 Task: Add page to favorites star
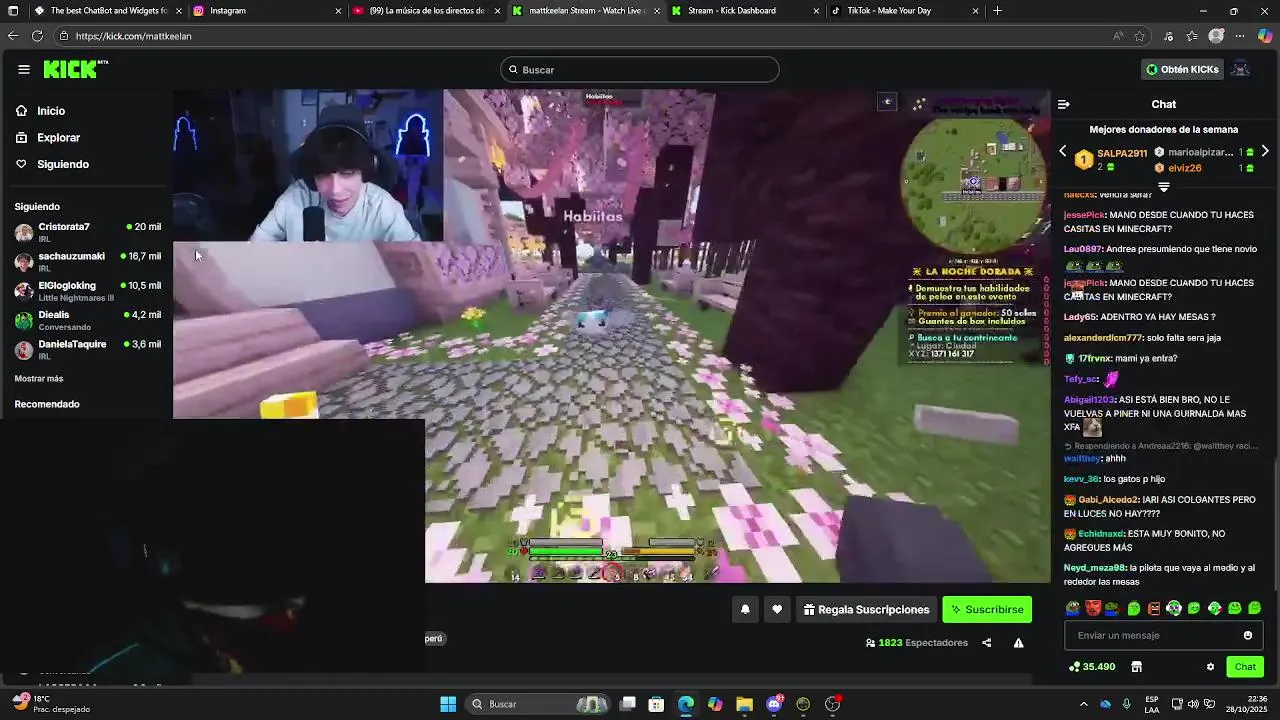(1139, 36)
